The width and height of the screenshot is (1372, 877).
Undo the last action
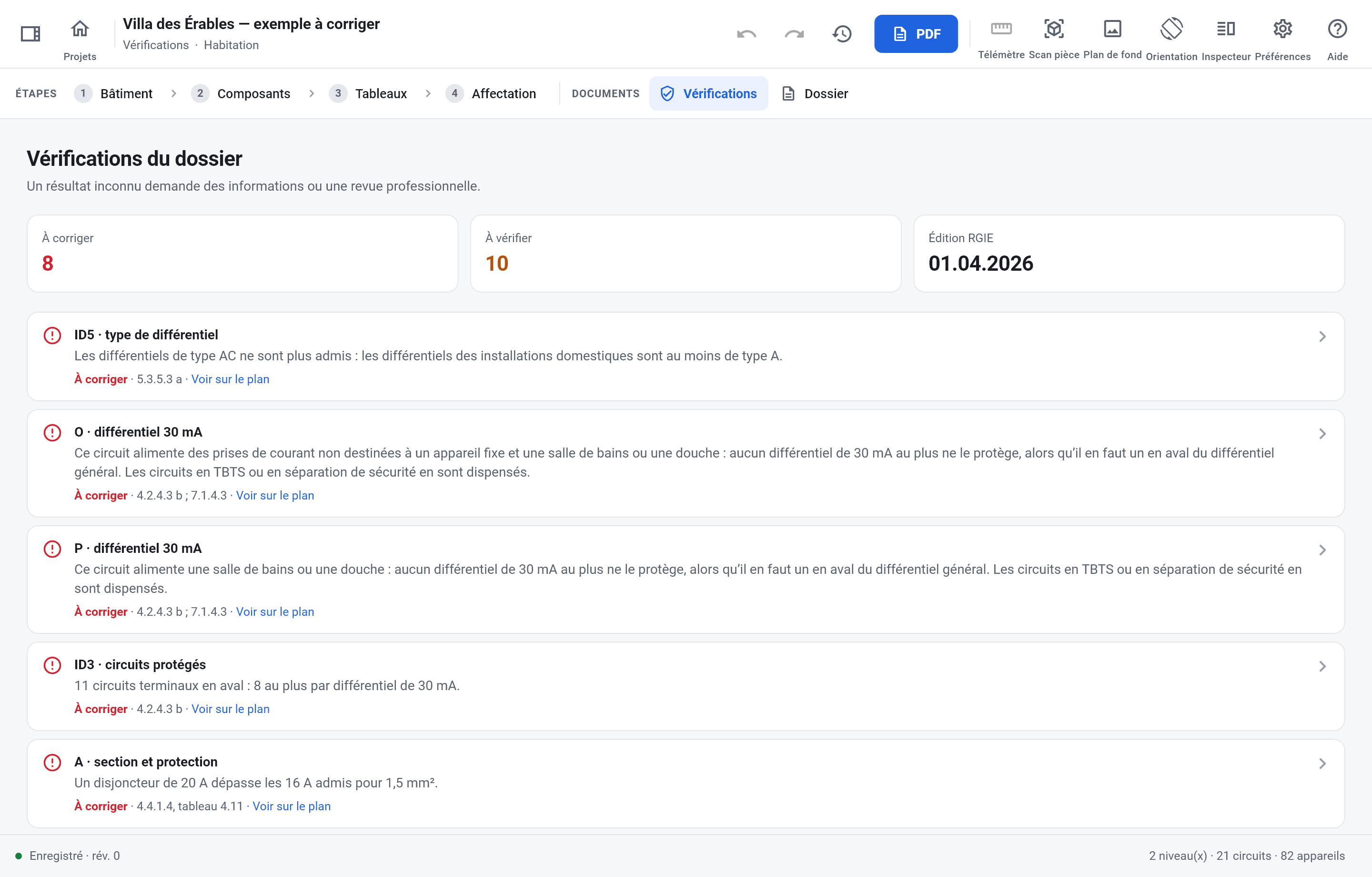[747, 34]
